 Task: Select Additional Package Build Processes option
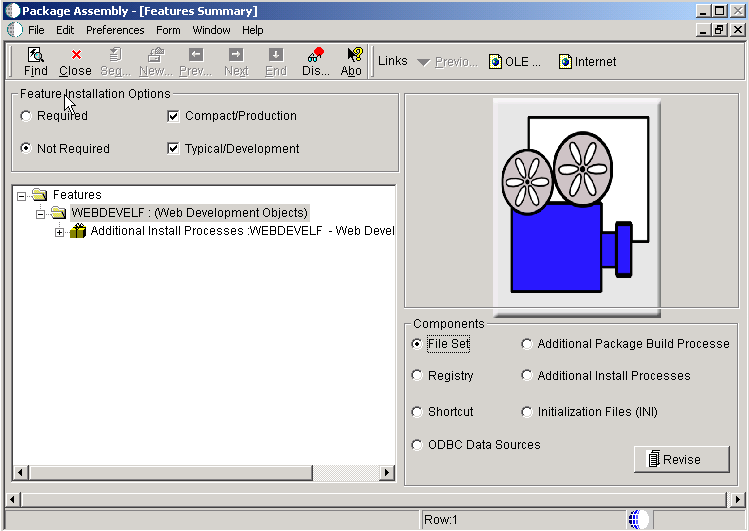[x=527, y=344]
